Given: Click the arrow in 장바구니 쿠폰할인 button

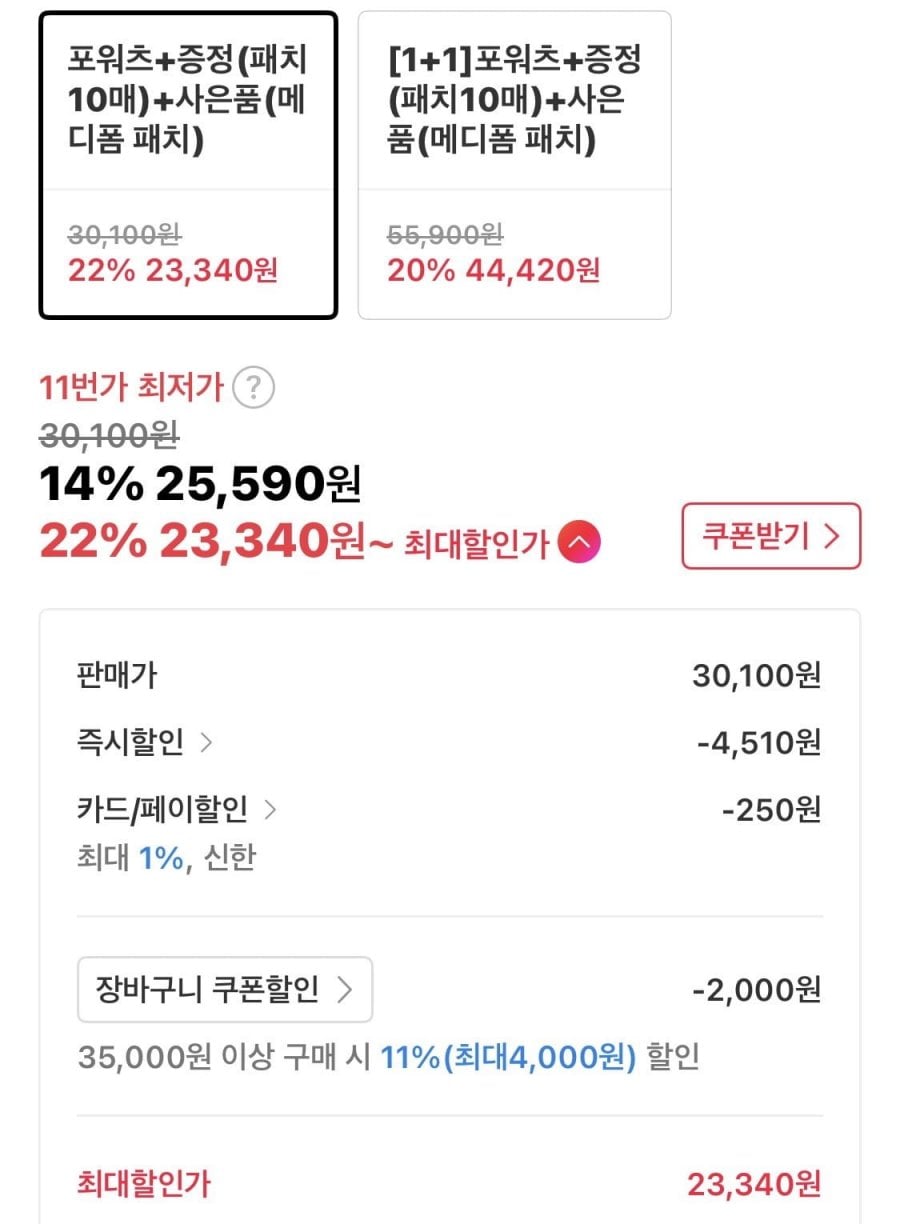Looking at the screenshot, I should tap(344, 990).
